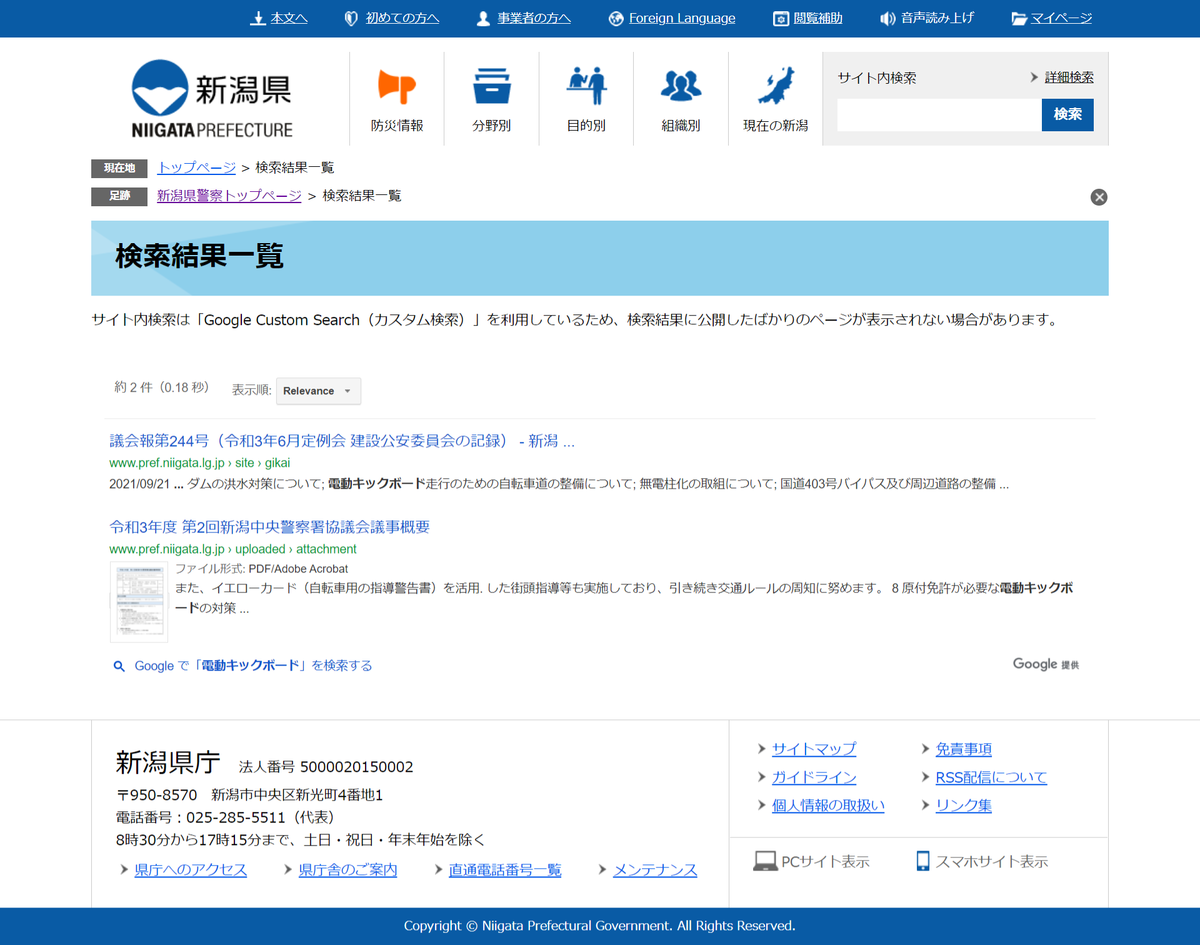Click the 法人番号 5000020150002 text
The height and width of the screenshot is (945, 1200).
[x=326, y=767]
